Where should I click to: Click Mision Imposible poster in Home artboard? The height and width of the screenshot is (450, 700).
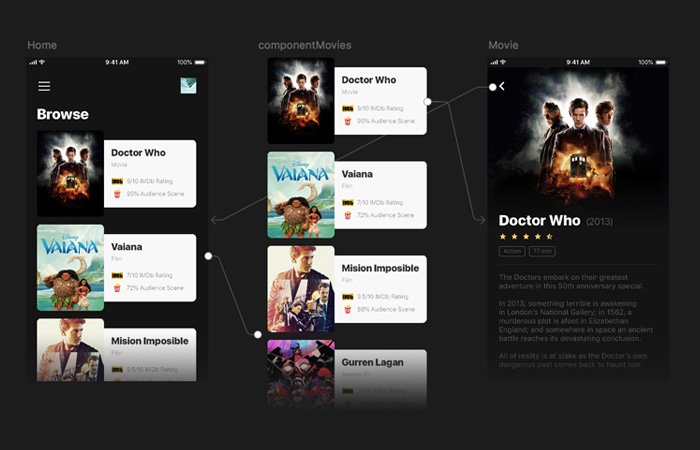click(x=71, y=350)
